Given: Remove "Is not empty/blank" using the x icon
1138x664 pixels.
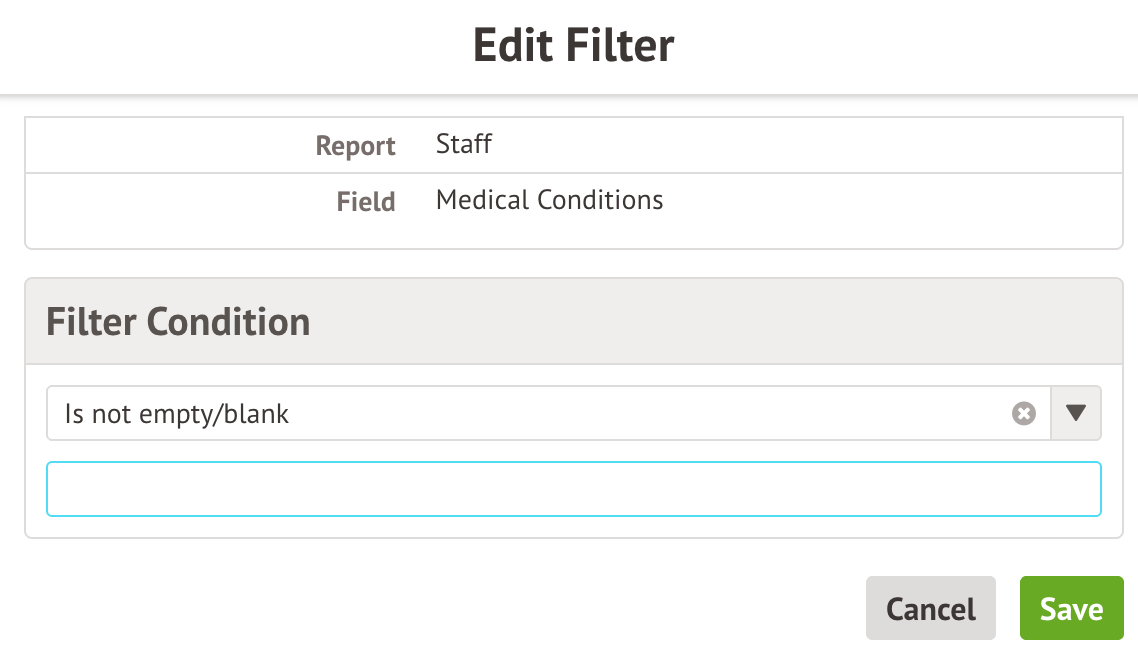Looking at the screenshot, I should pos(1023,413).
